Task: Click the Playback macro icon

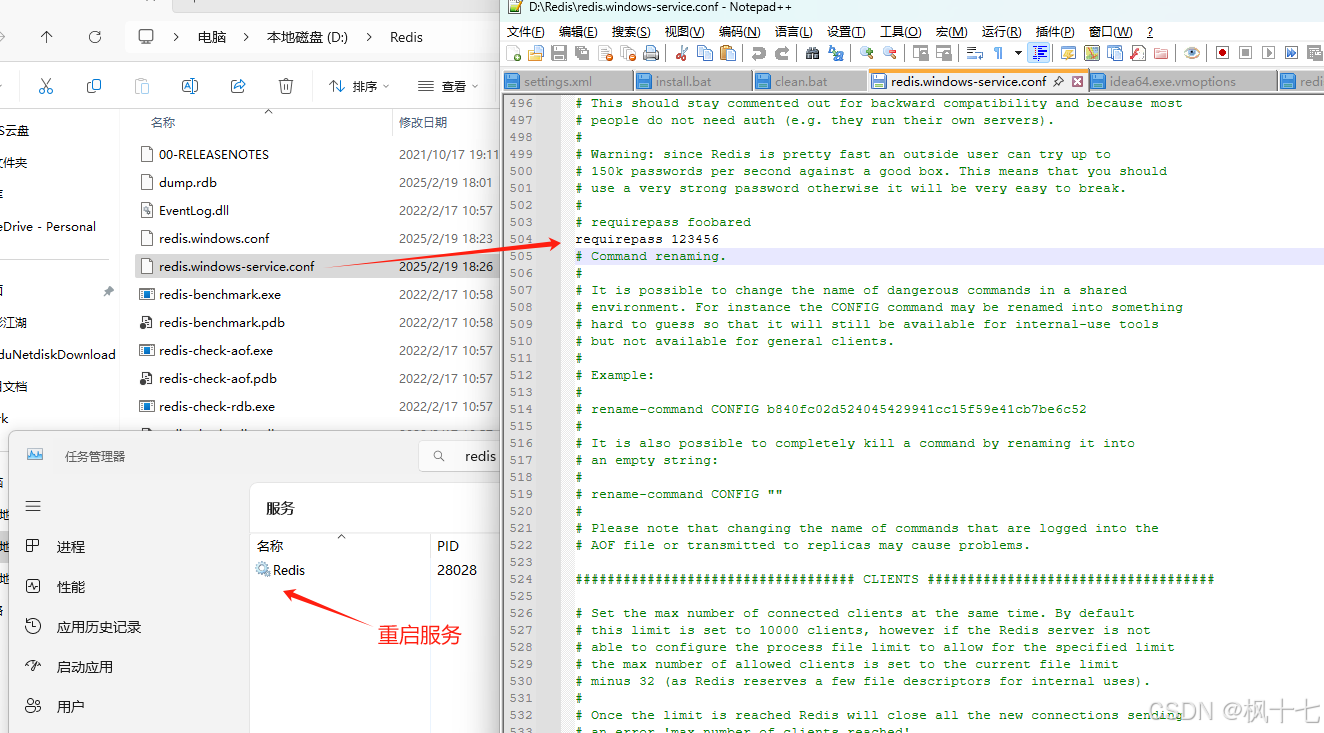Action: (x=1268, y=53)
